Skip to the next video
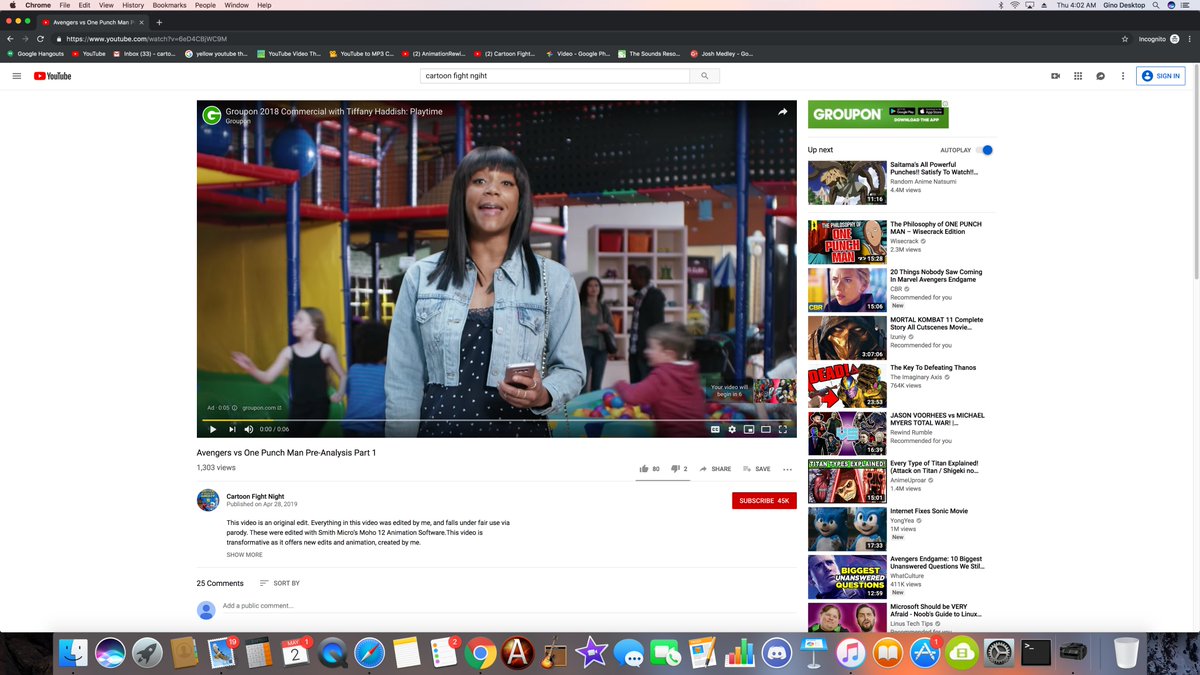This screenshot has height=675, width=1200. (x=232, y=429)
